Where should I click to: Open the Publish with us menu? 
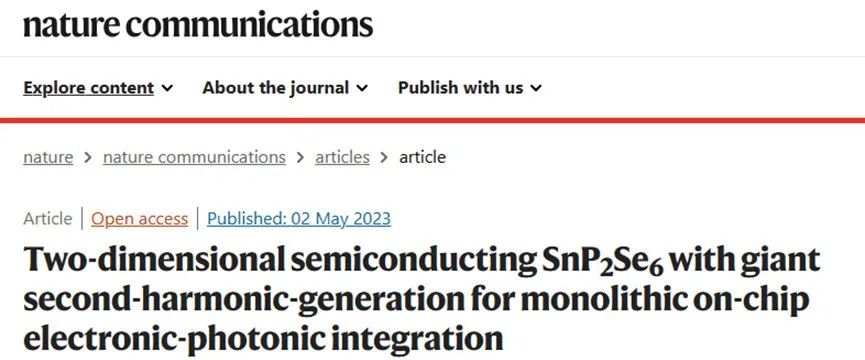pos(470,88)
